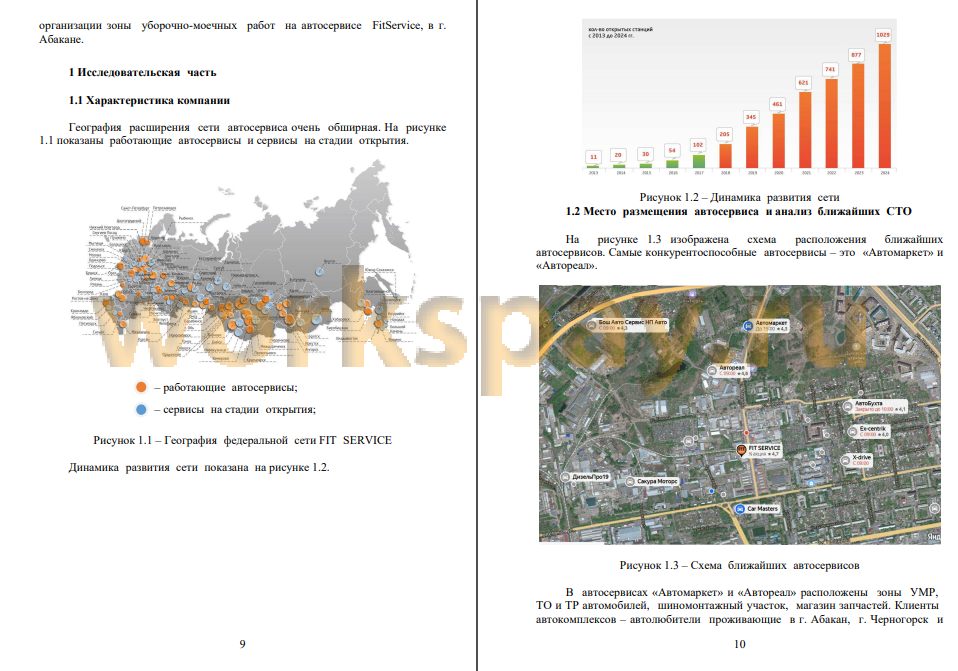Click the Russia map of the FIT SERVICE network
958x671 pixels.
[244, 263]
